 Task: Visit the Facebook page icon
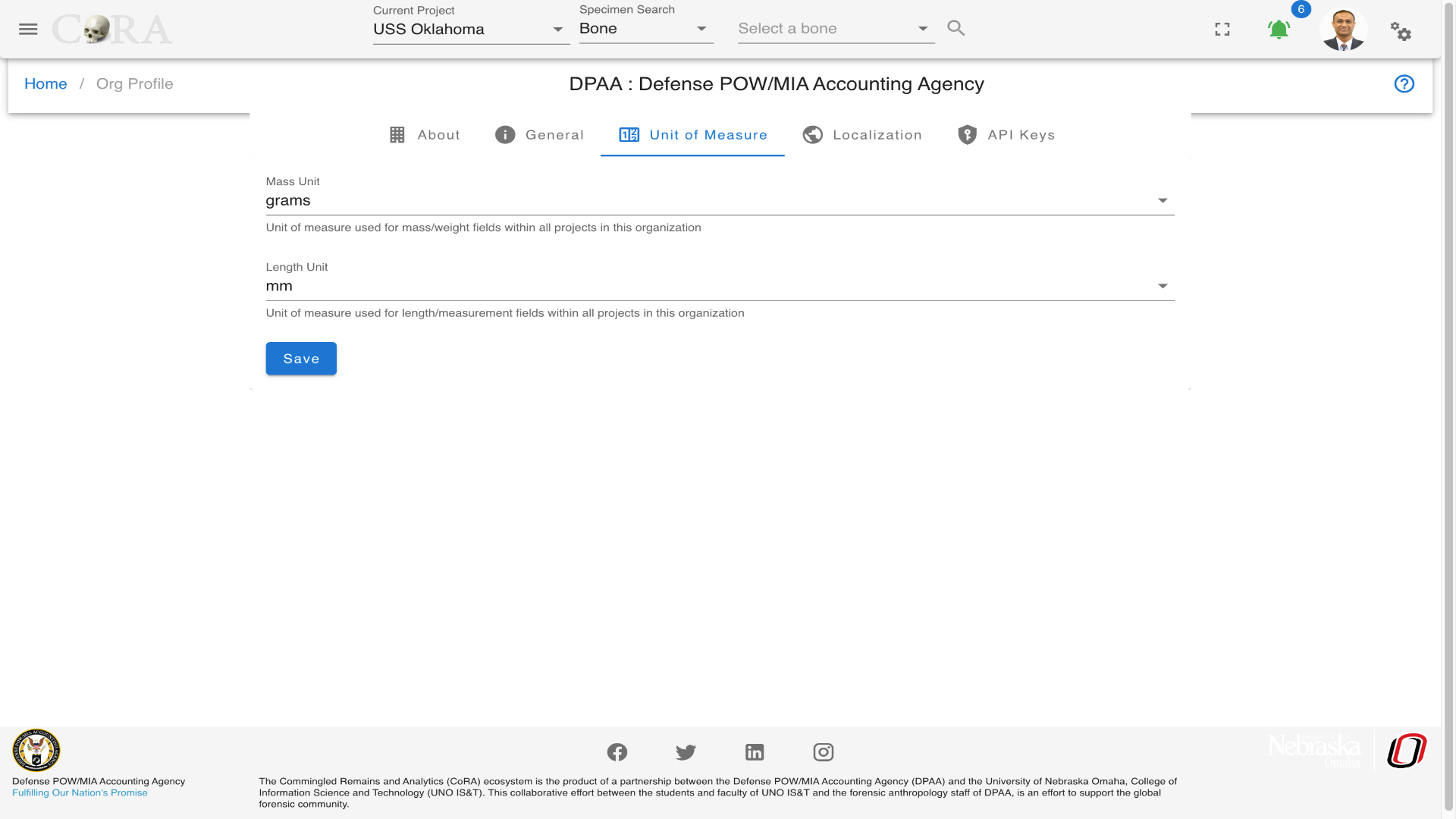pyautogui.click(x=617, y=752)
